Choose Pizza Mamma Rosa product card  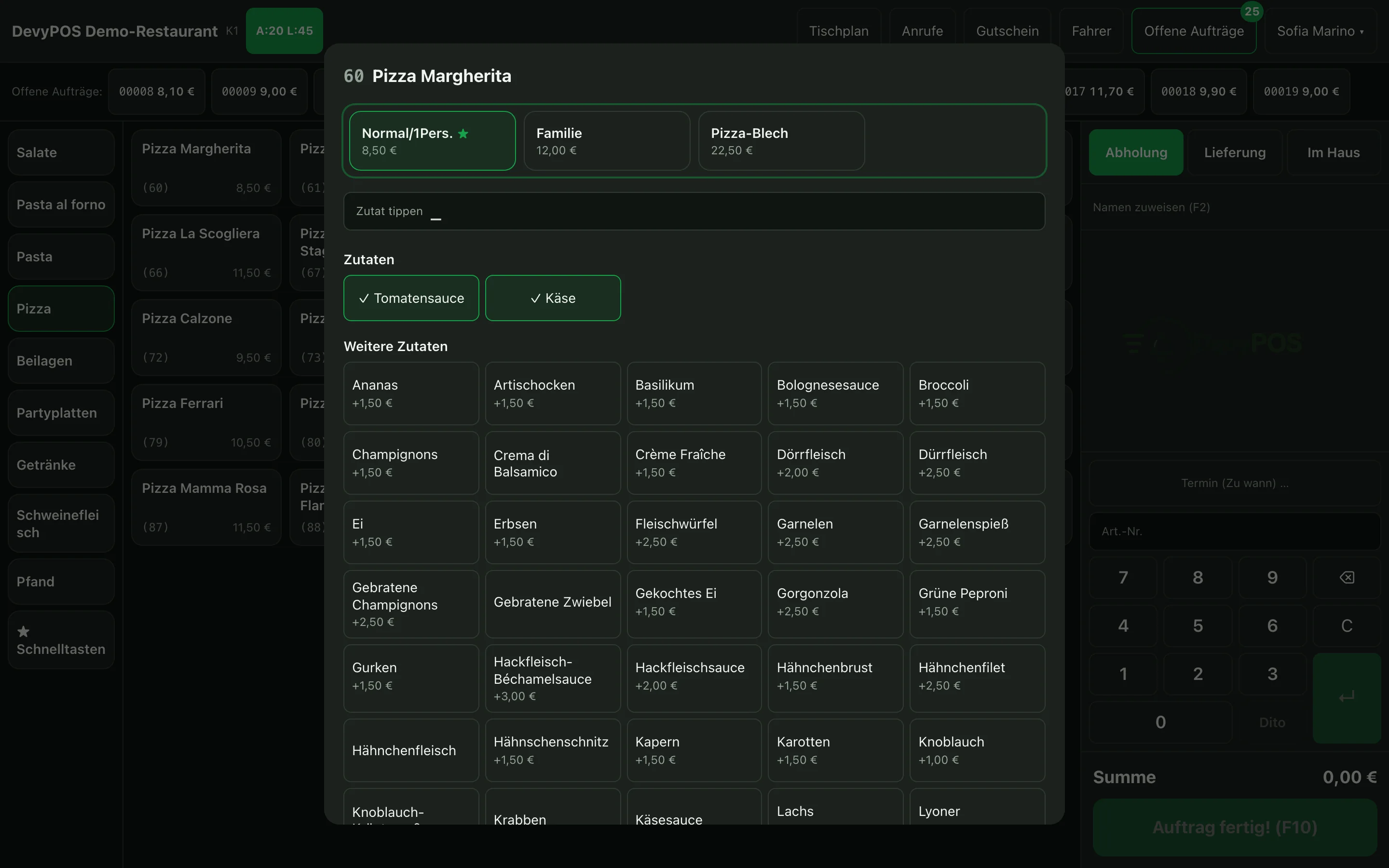[206, 507]
